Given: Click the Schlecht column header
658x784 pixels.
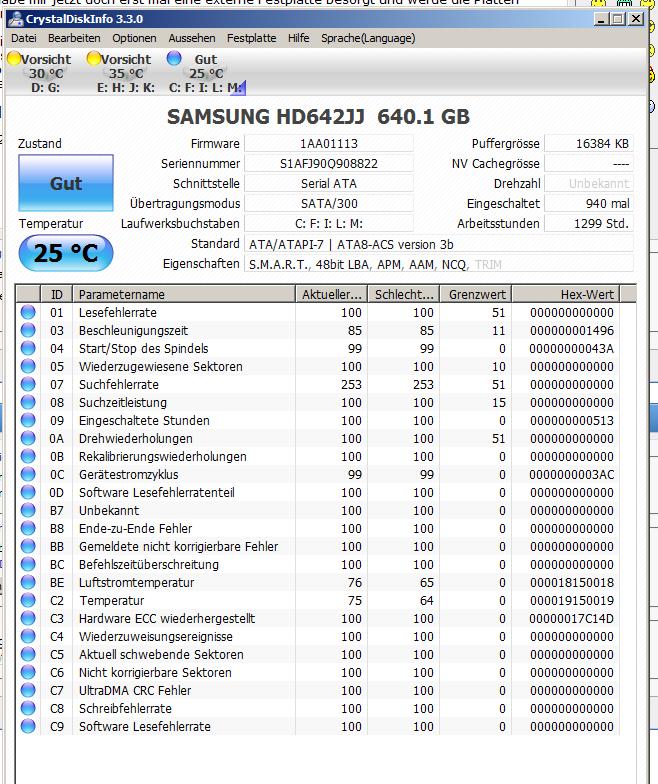Looking at the screenshot, I should 404,294.
